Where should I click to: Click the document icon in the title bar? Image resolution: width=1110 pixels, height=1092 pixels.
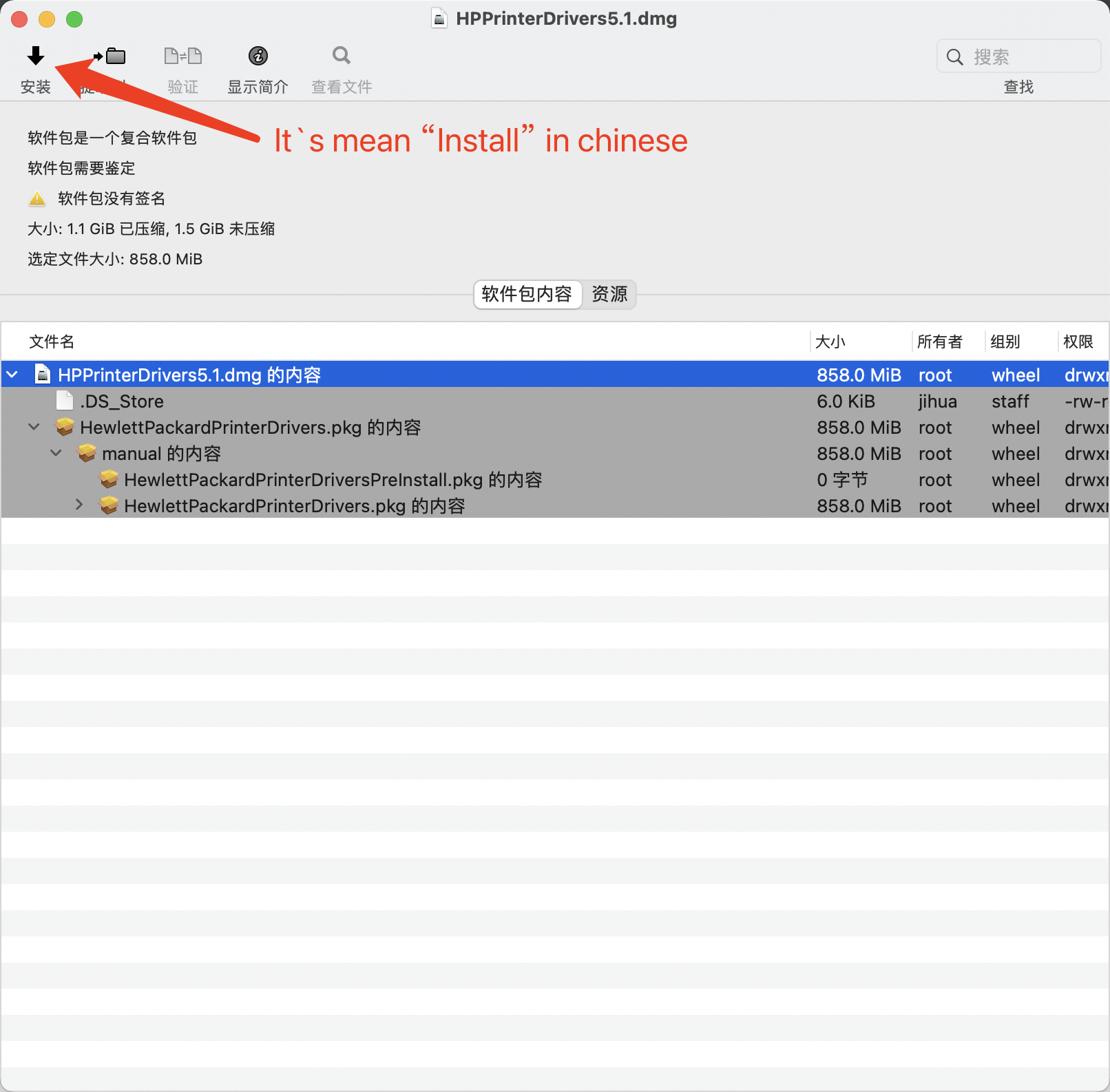point(439,19)
